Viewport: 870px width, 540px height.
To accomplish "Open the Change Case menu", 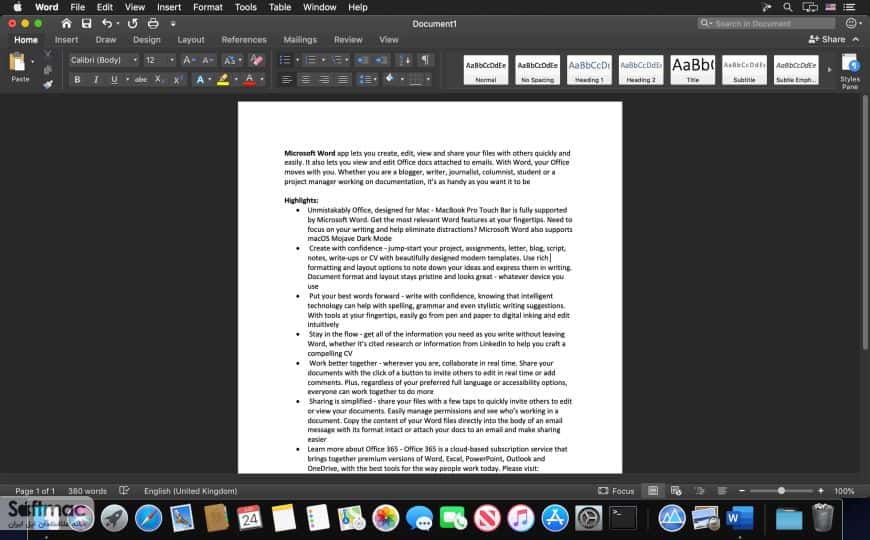I will (232, 60).
